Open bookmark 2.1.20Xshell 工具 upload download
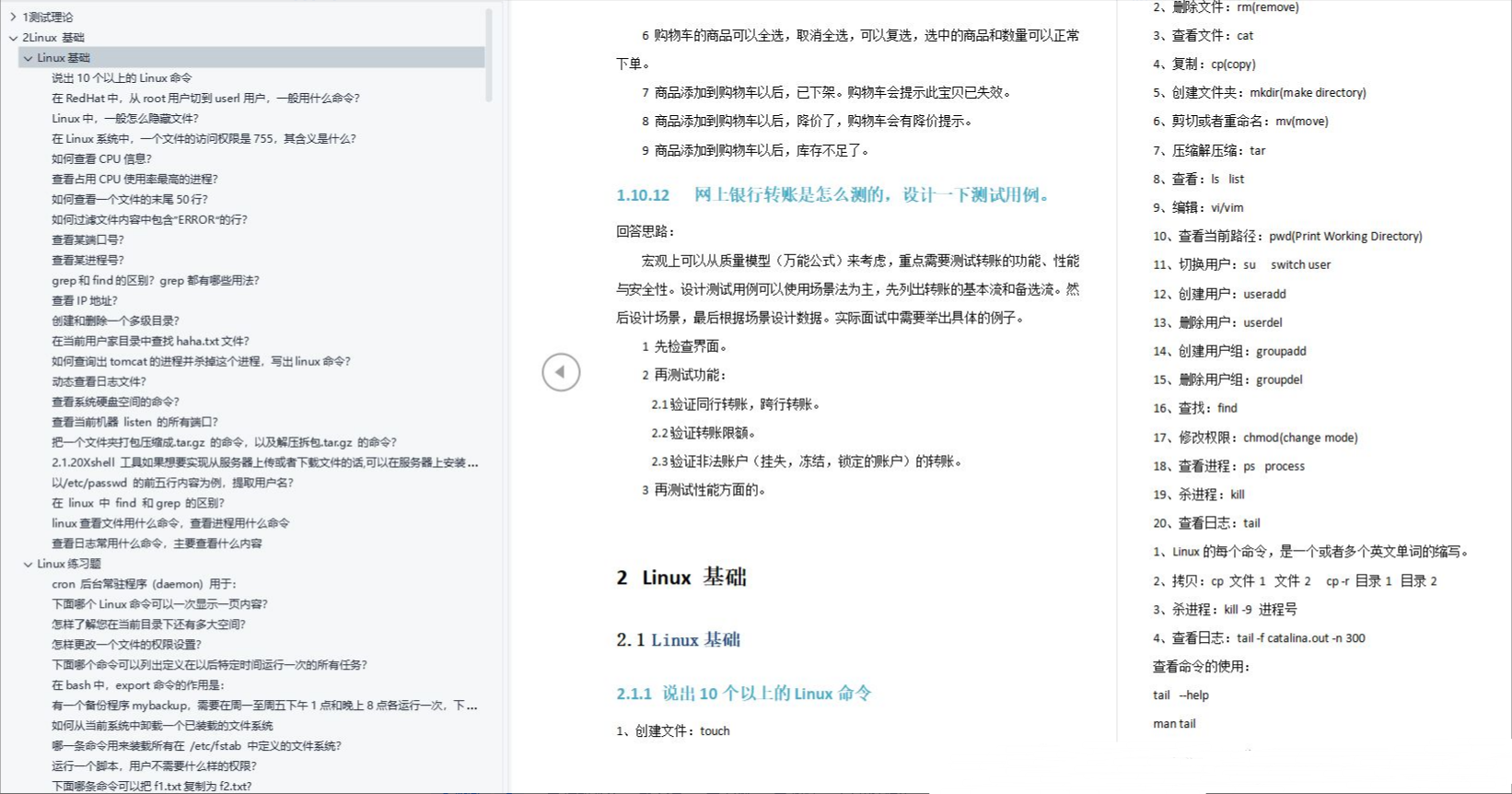The image size is (1512, 794). tap(265, 463)
